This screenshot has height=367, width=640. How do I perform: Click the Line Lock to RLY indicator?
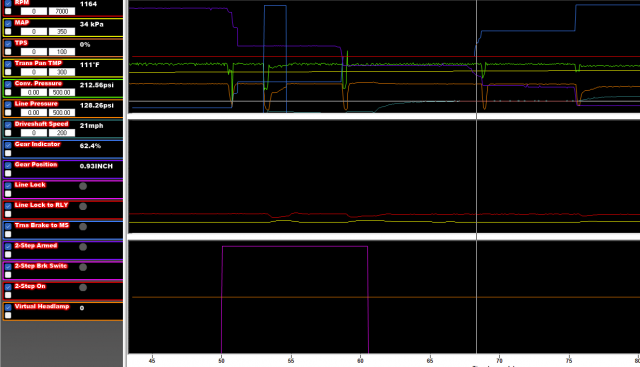coord(83,206)
